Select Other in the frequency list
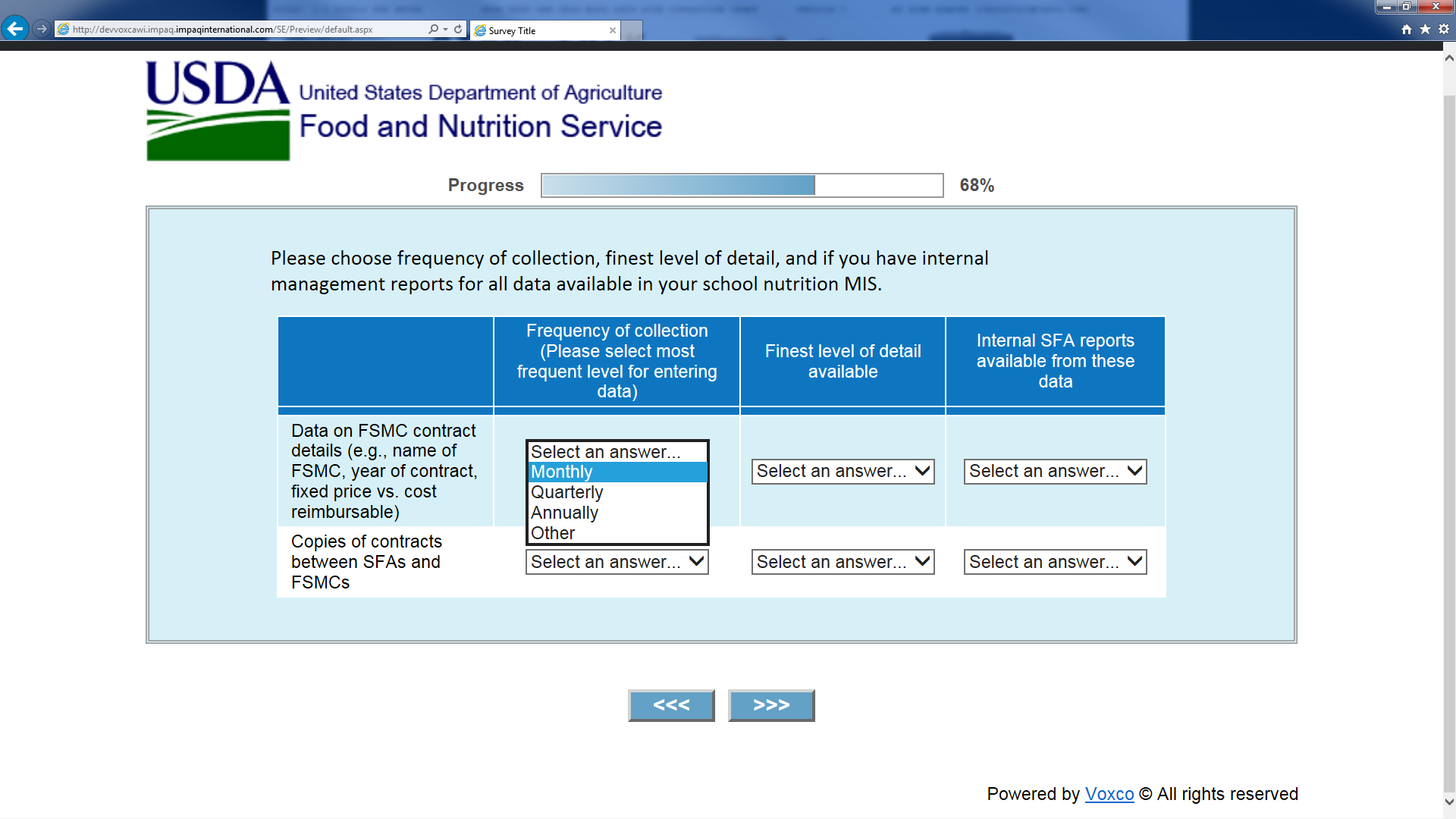This screenshot has height=819, width=1456. click(617, 533)
